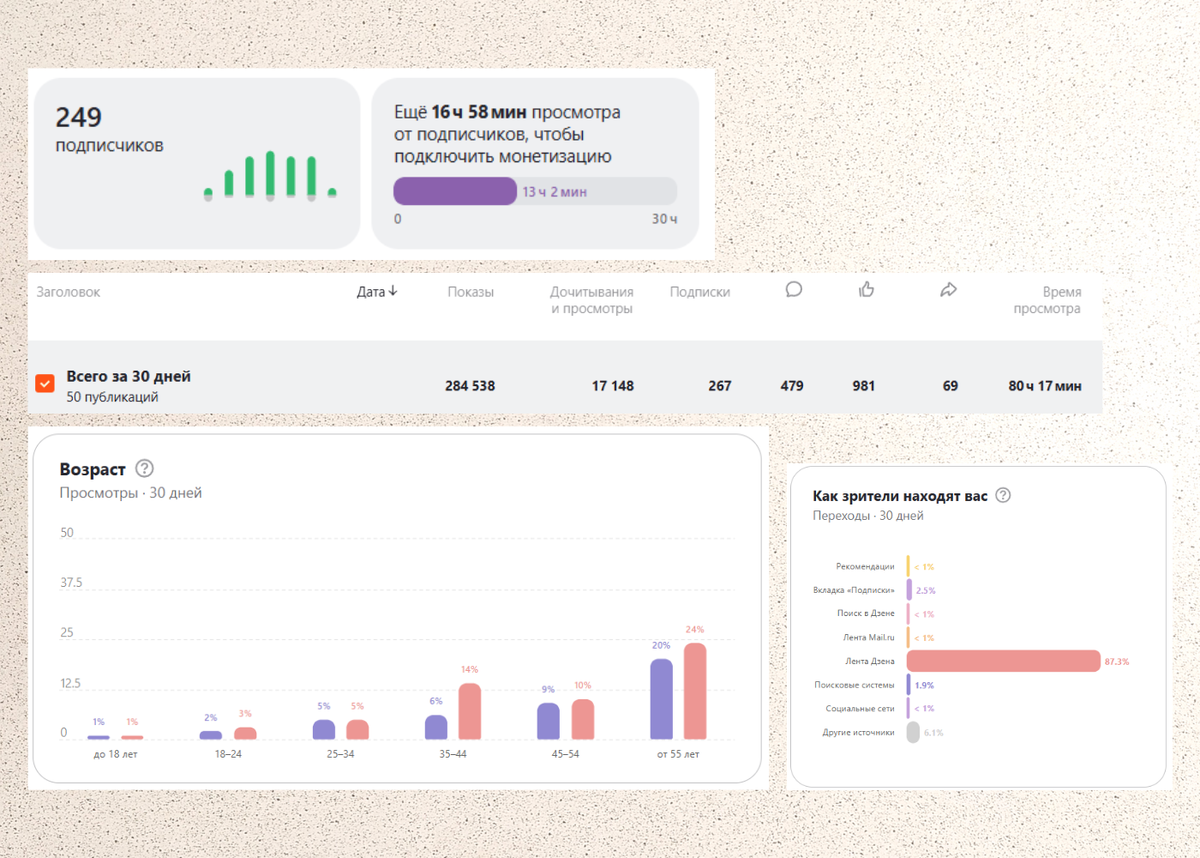This screenshot has height=858, width=1200.
Task: Toggle the Всего за 30 дней checkbox
Action: click(x=45, y=384)
